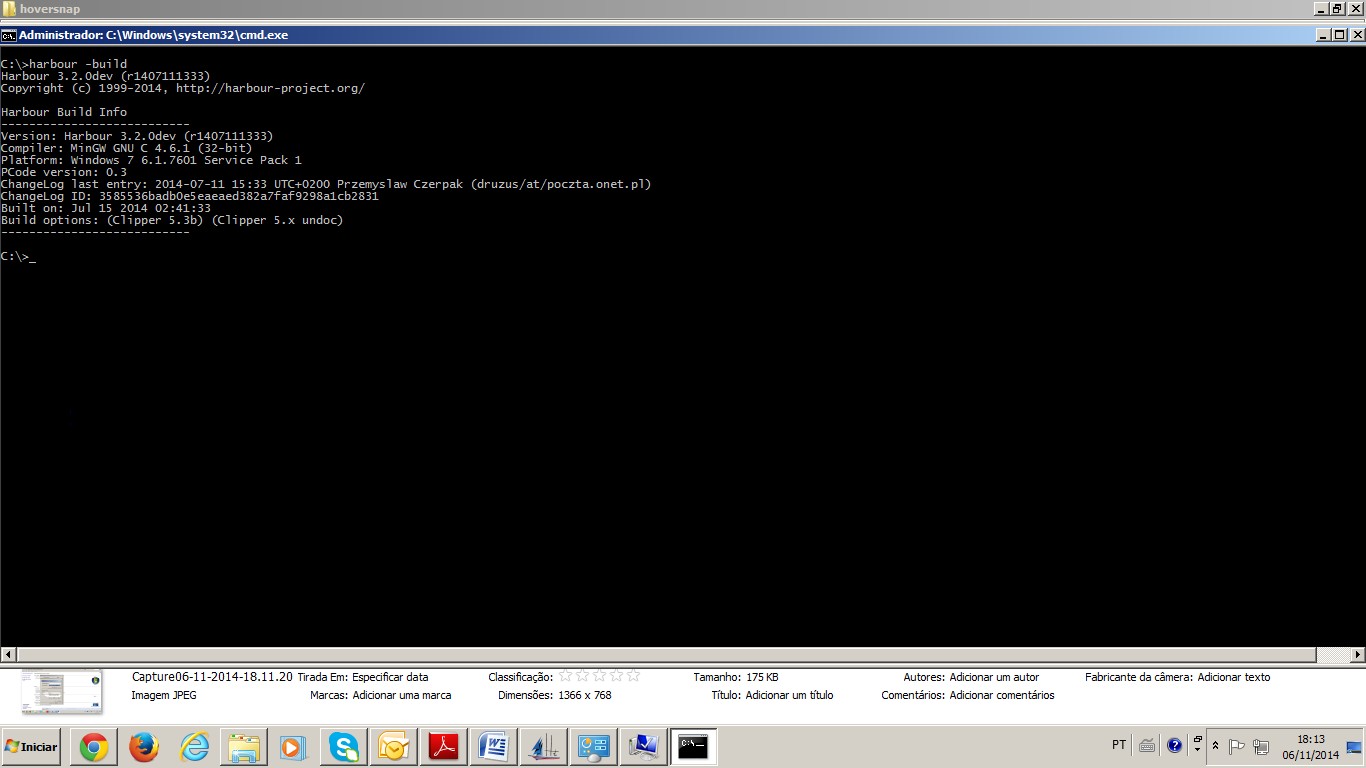Image resolution: width=1366 pixels, height=768 pixels.
Task: Click the ChangeLog last entry line
Action: (326, 184)
